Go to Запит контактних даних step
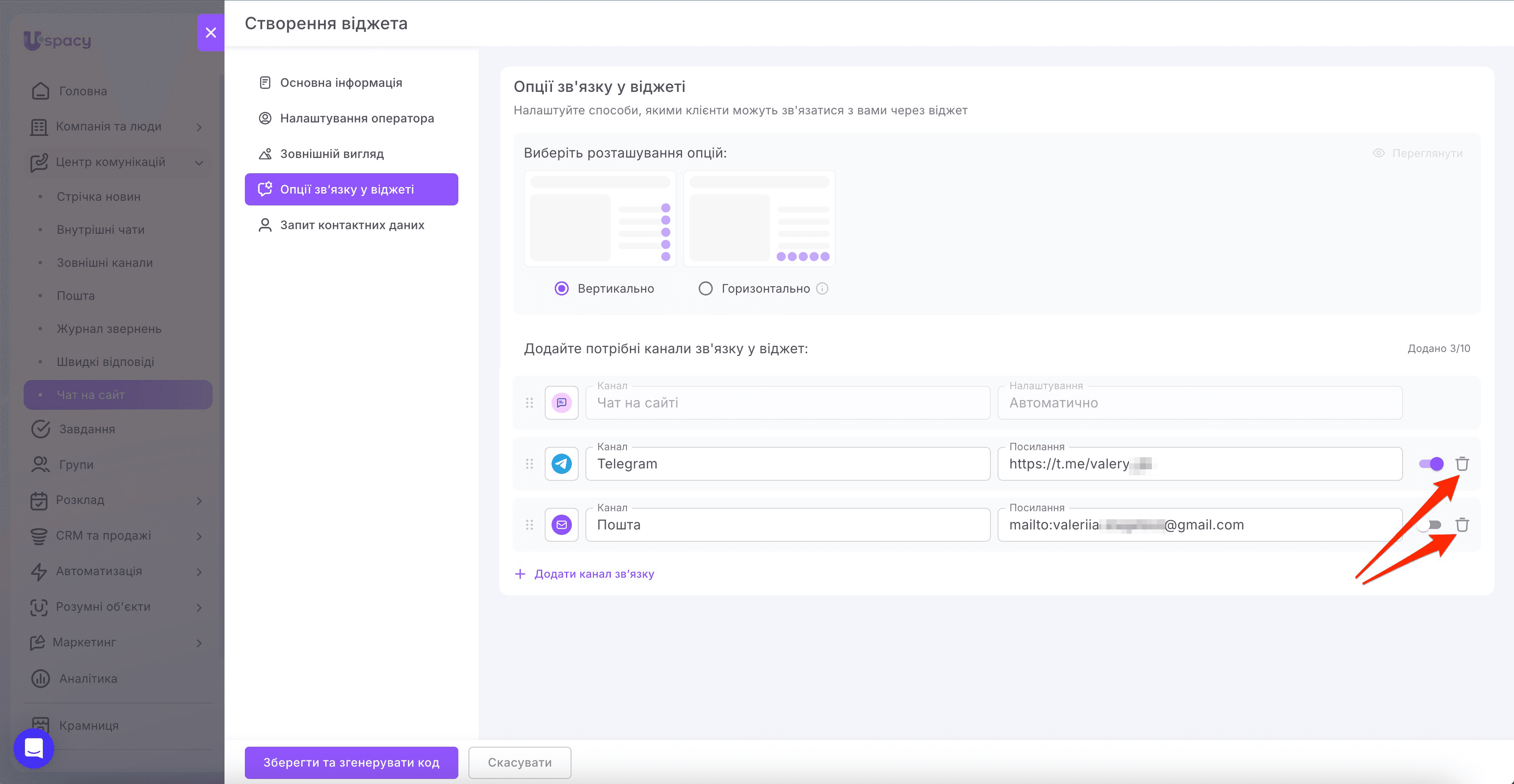1514x784 pixels. 351,225
